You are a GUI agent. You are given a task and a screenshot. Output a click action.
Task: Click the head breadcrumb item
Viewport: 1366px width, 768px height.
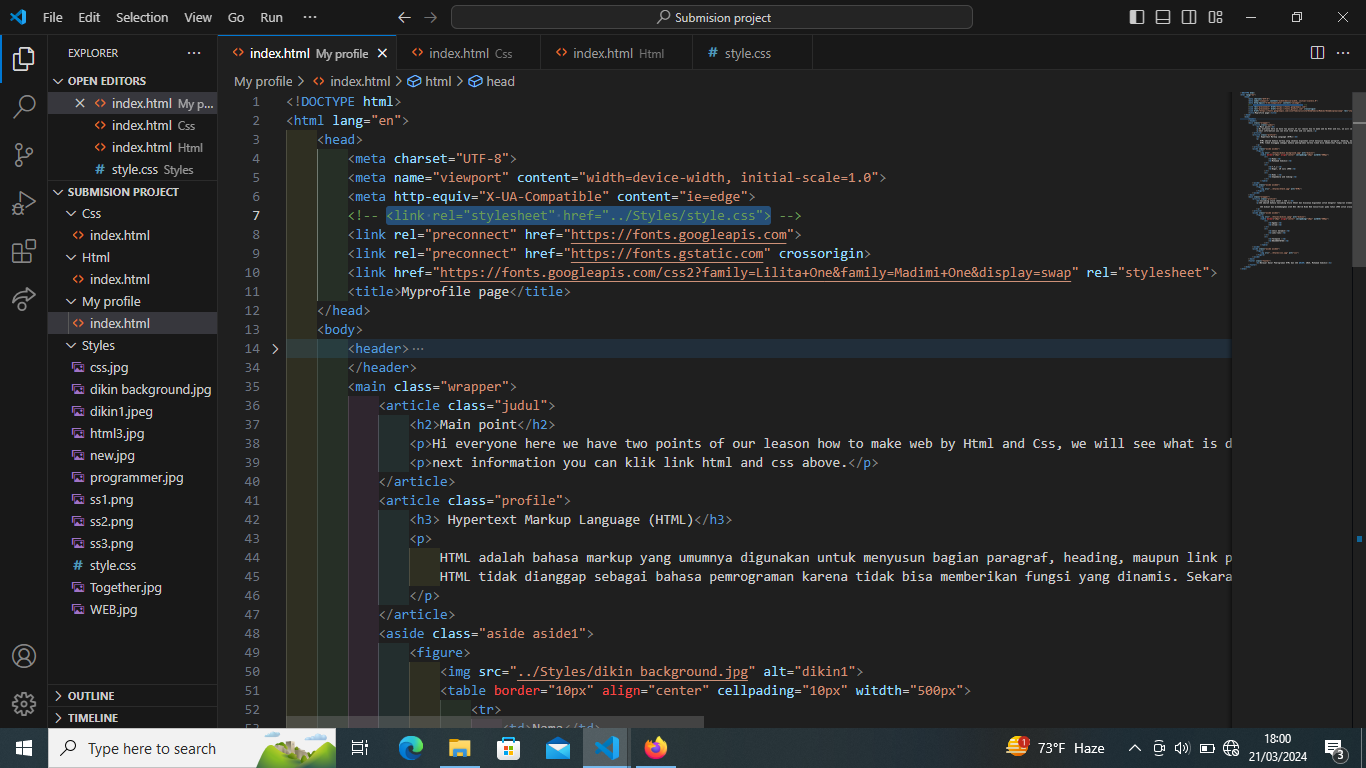[x=499, y=81]
